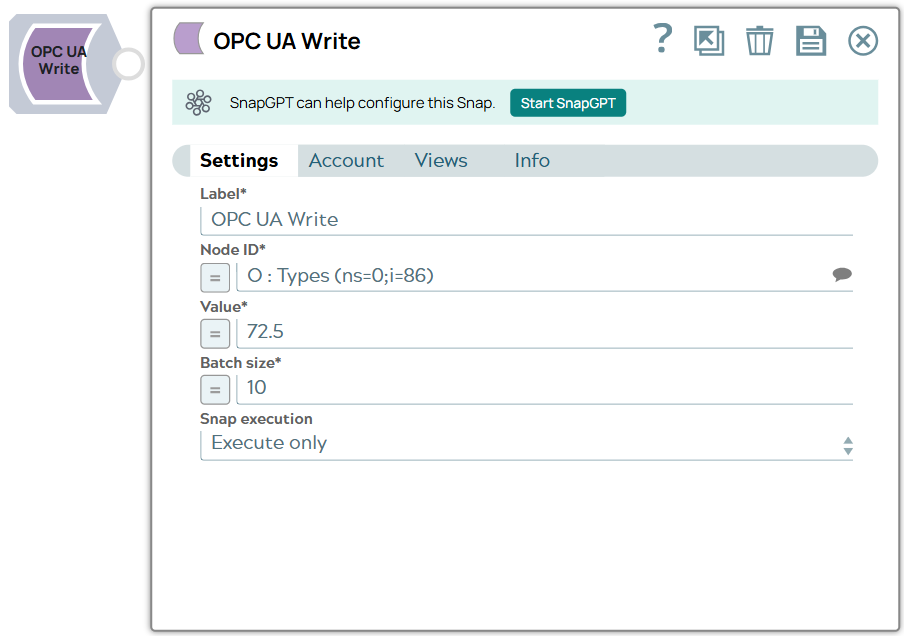904x636 pixels.
Task: Toggle expression mode for Node ID
Action: (x=215, y=277)
